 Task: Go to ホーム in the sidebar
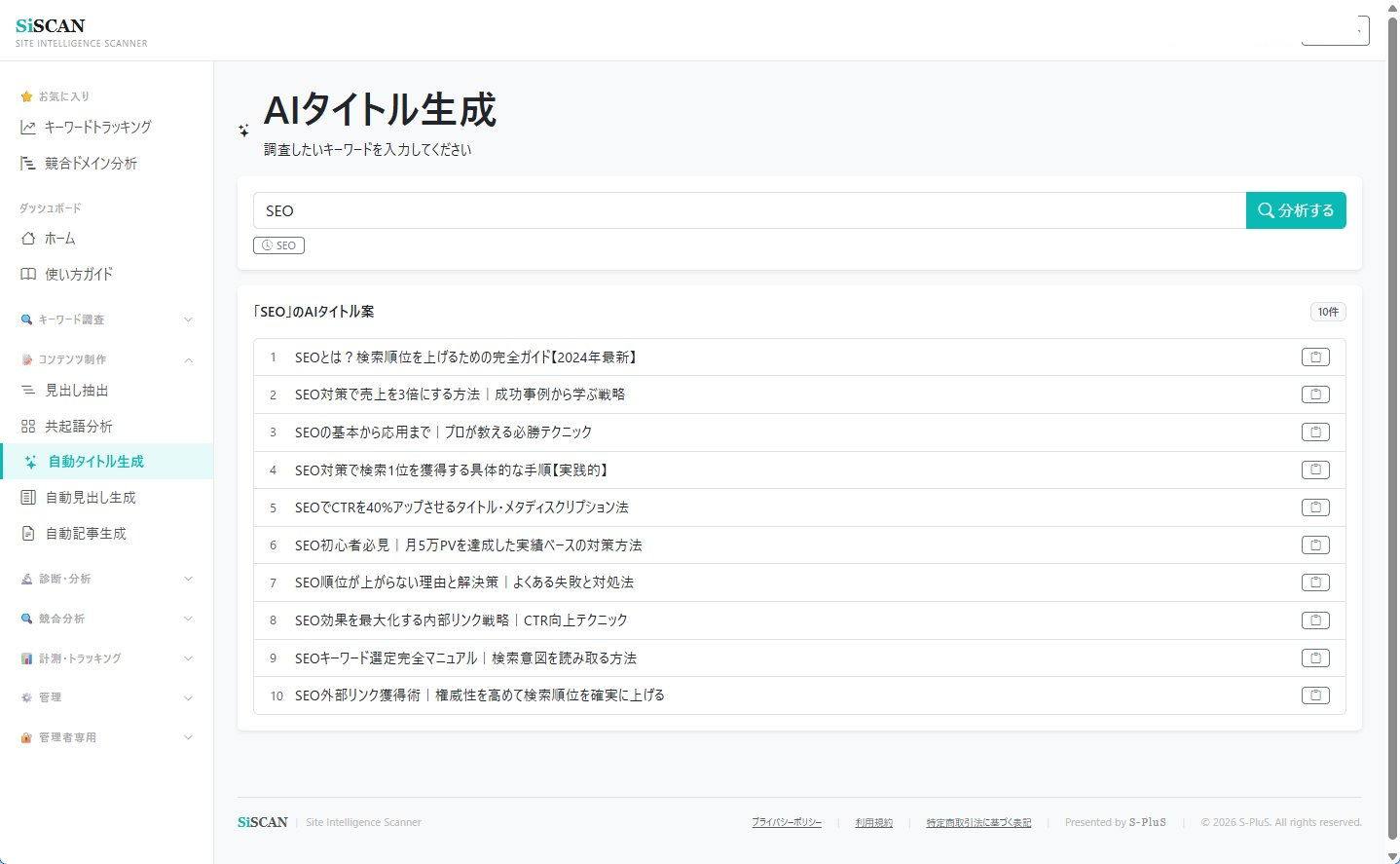tap(107, 239)
